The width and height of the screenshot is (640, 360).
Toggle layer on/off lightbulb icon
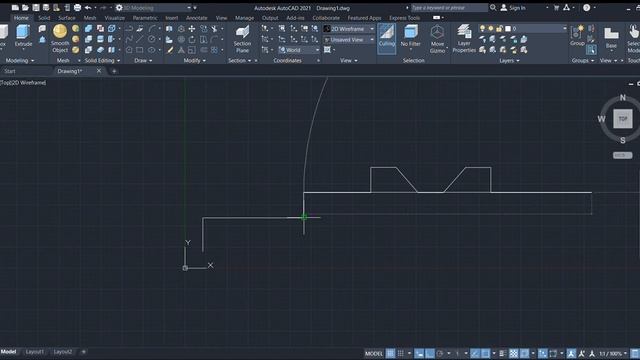[x=482, y=29]
